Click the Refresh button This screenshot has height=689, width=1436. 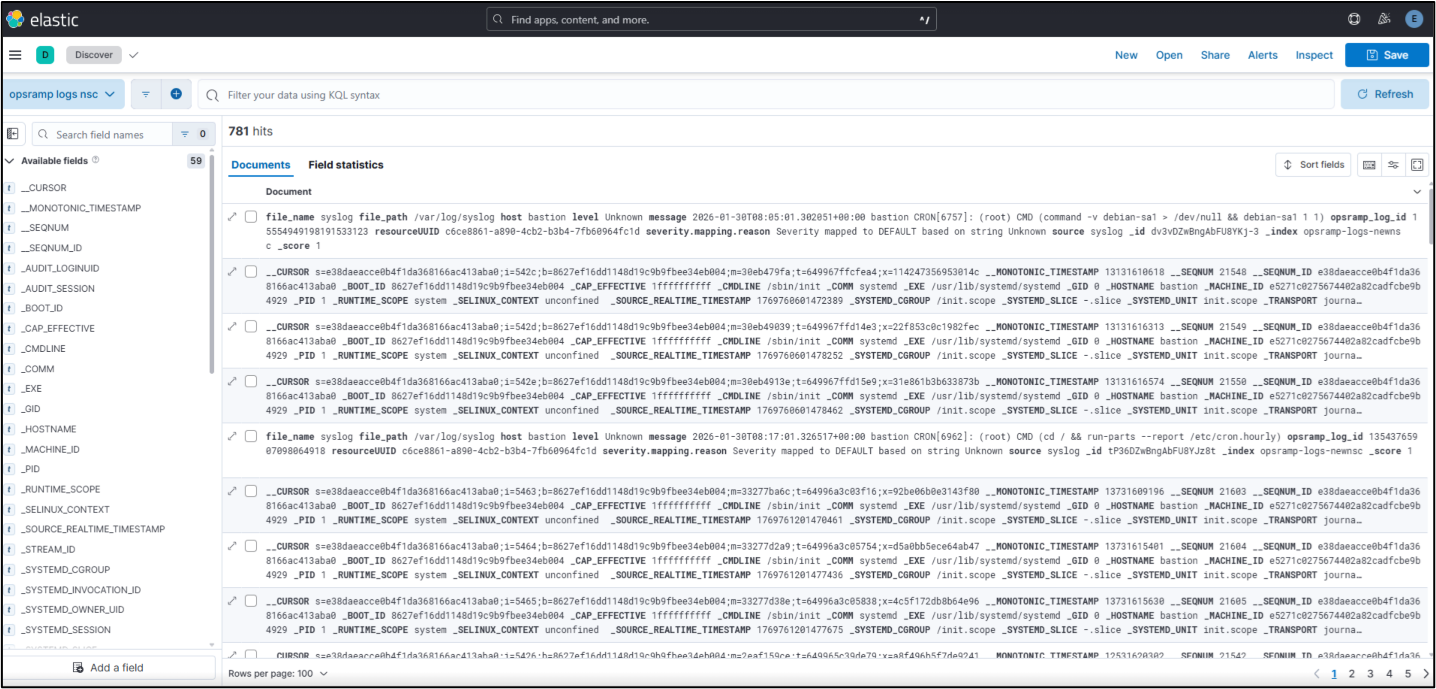coord(1385,94)
